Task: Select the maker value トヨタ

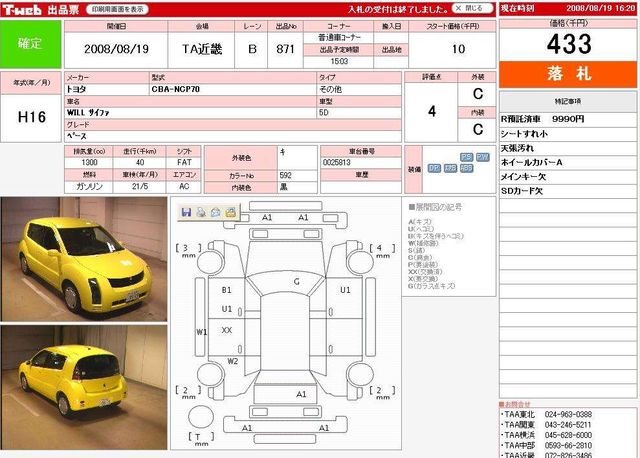Action: point(77,89)
